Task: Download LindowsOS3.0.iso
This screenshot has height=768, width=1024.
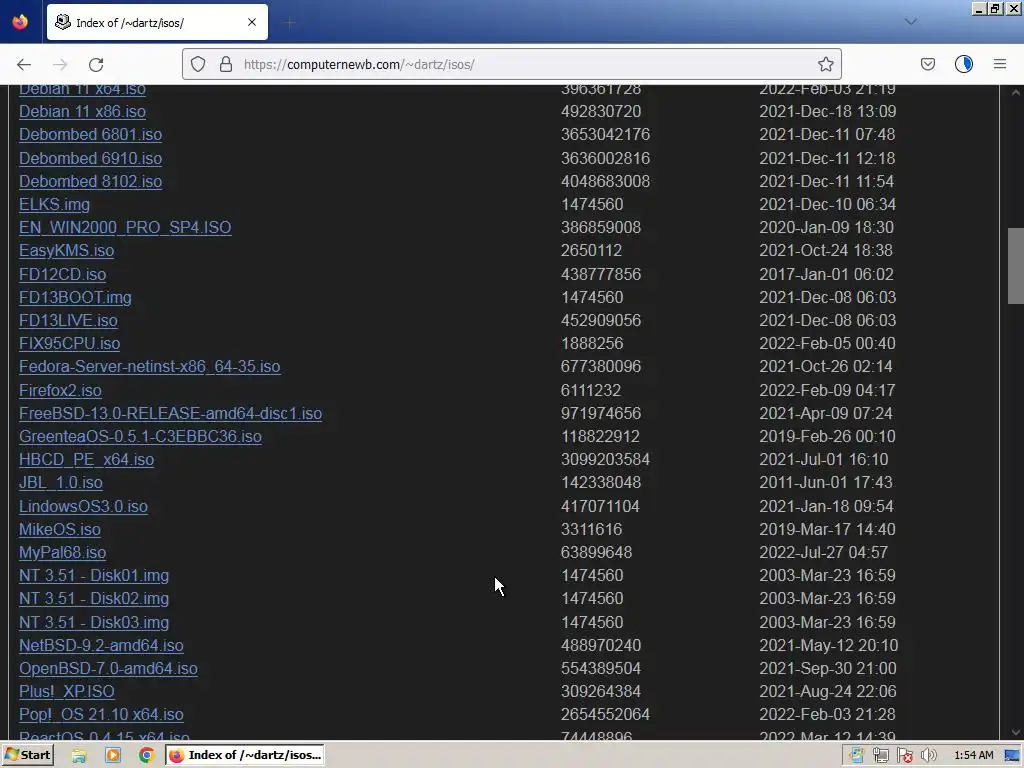Action: [83, 506]
